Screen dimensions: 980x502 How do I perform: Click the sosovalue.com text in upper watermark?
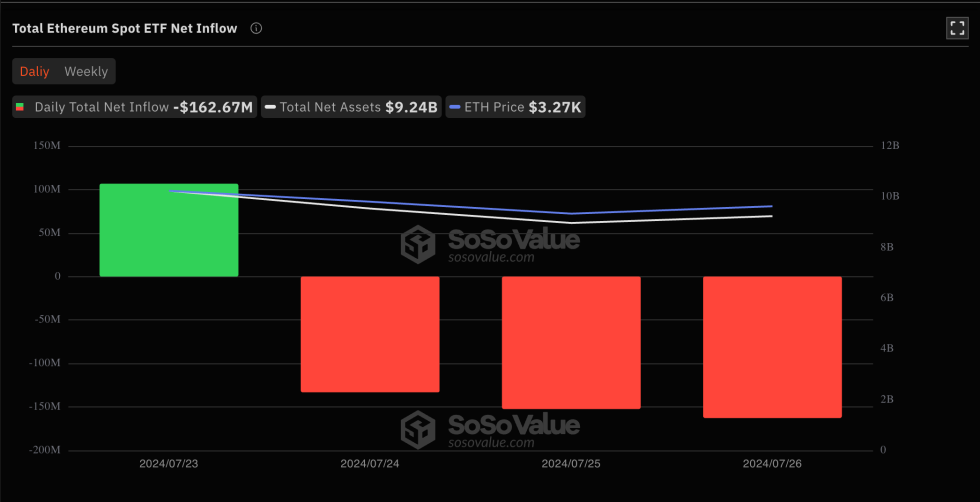(491, 258)
